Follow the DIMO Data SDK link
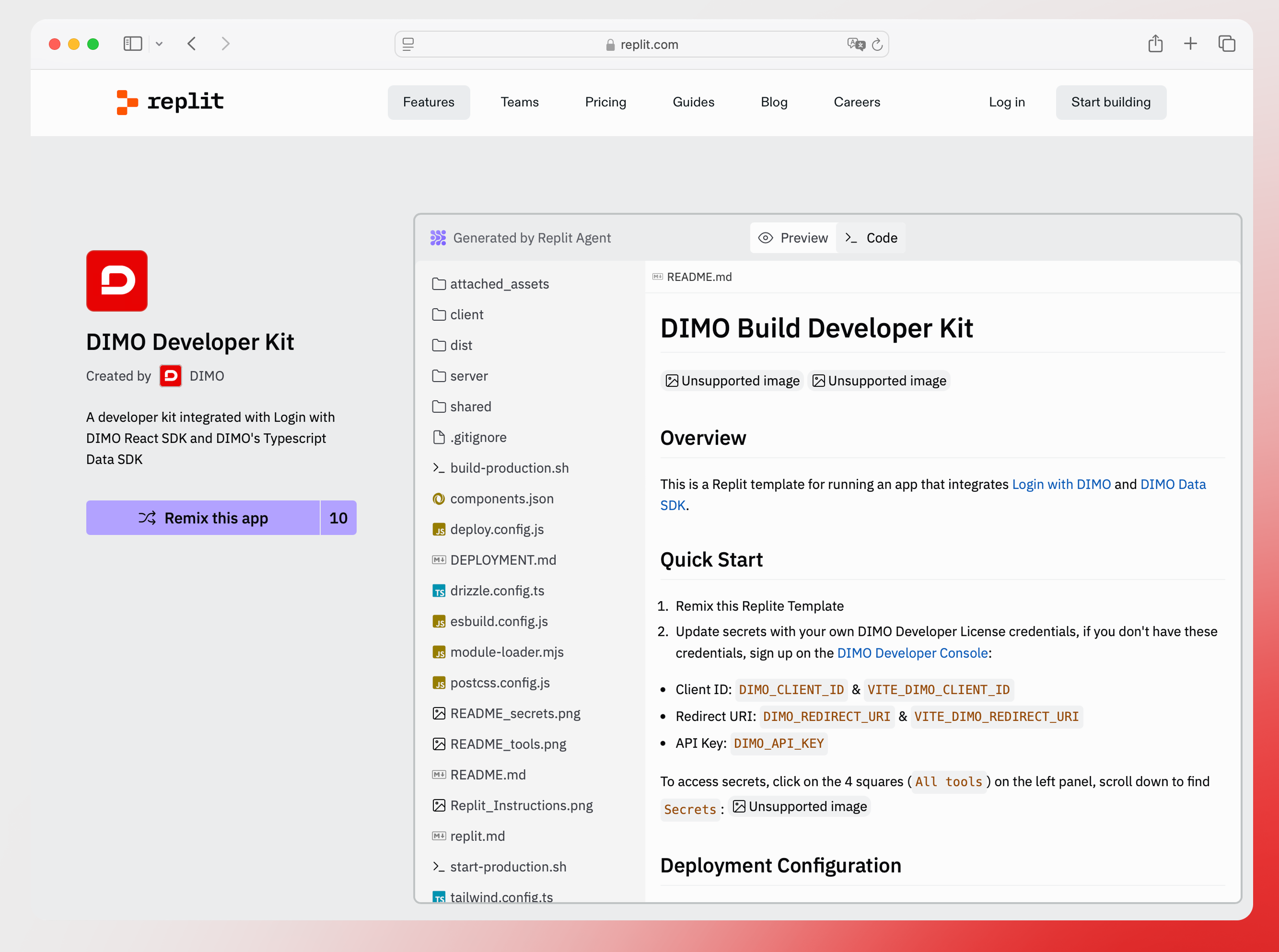The height and width of the screenshot is (952, 1279). click(x=1173, y=484)
